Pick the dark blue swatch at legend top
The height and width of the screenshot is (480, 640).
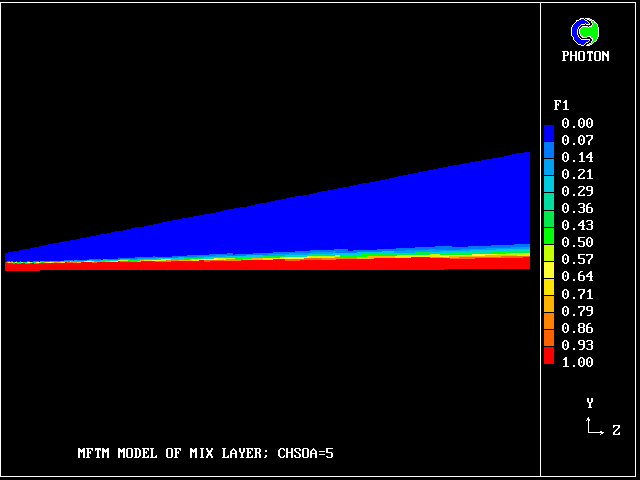pyautogui.click(x=548, y=131)
